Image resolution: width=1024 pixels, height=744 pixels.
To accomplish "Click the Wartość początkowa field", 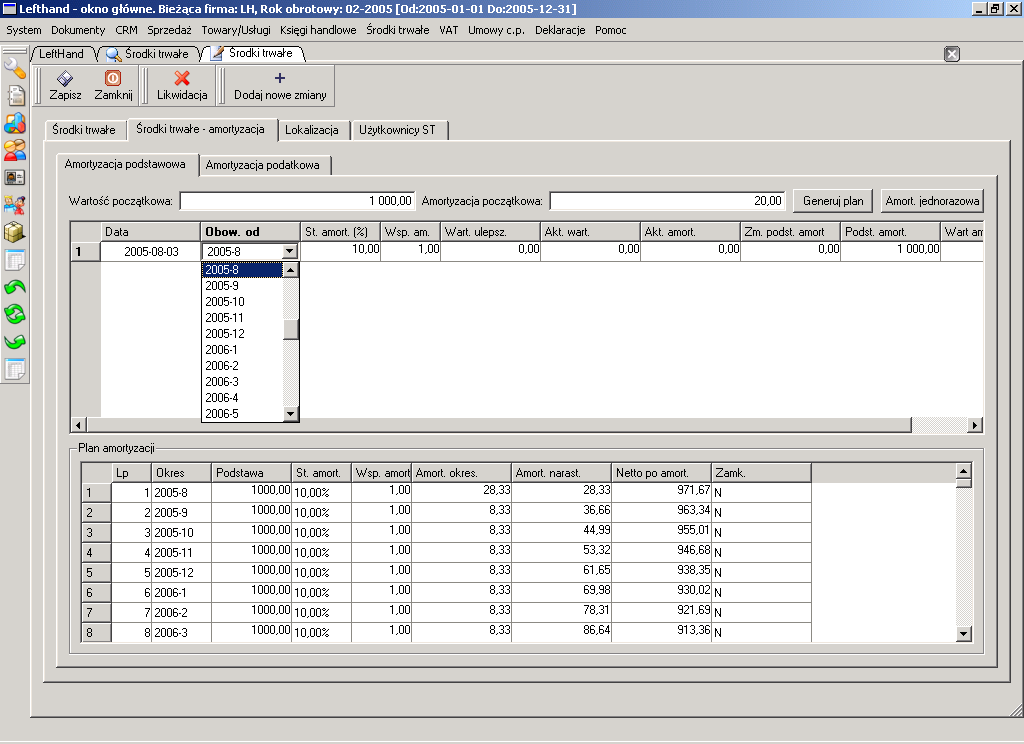I will pos(297,201).
